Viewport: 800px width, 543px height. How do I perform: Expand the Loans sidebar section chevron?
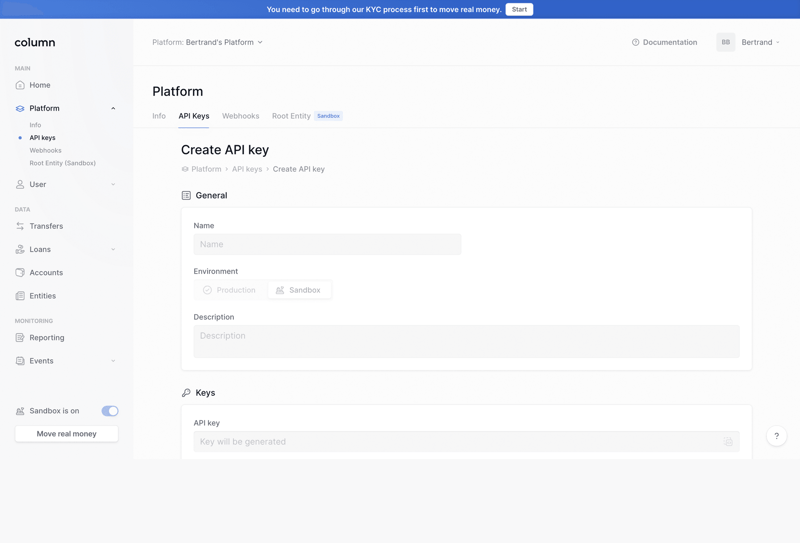coord(113,250)
